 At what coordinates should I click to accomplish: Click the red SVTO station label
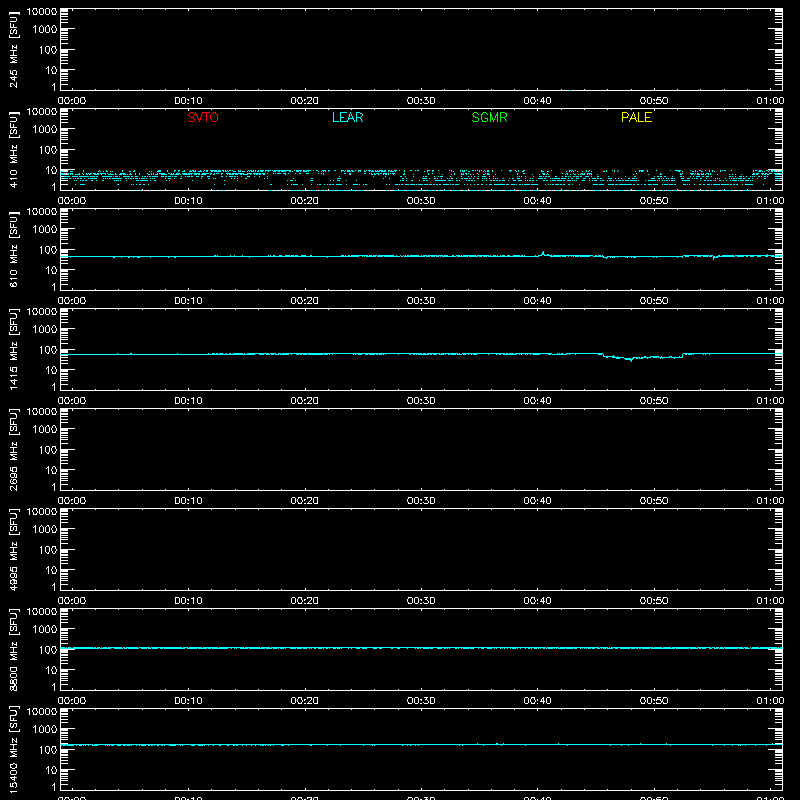click(203, 117)
